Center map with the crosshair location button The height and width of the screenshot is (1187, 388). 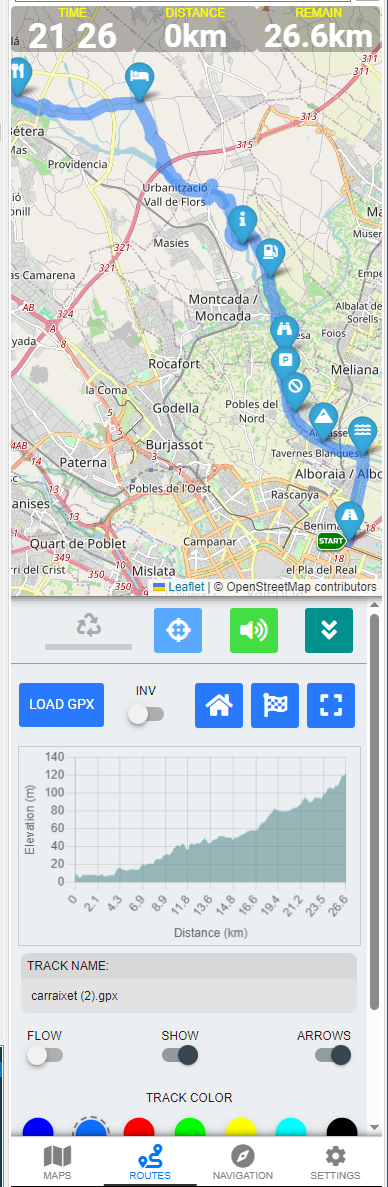coord(178,630)
